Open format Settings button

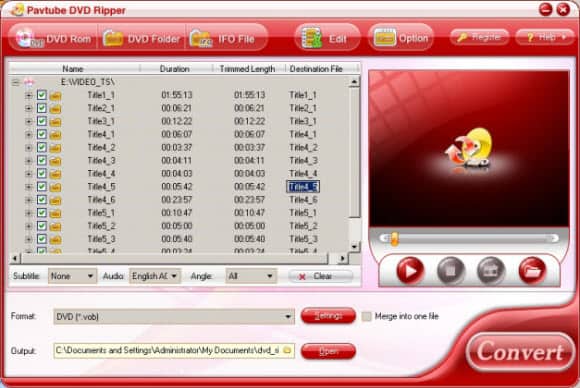328,316
